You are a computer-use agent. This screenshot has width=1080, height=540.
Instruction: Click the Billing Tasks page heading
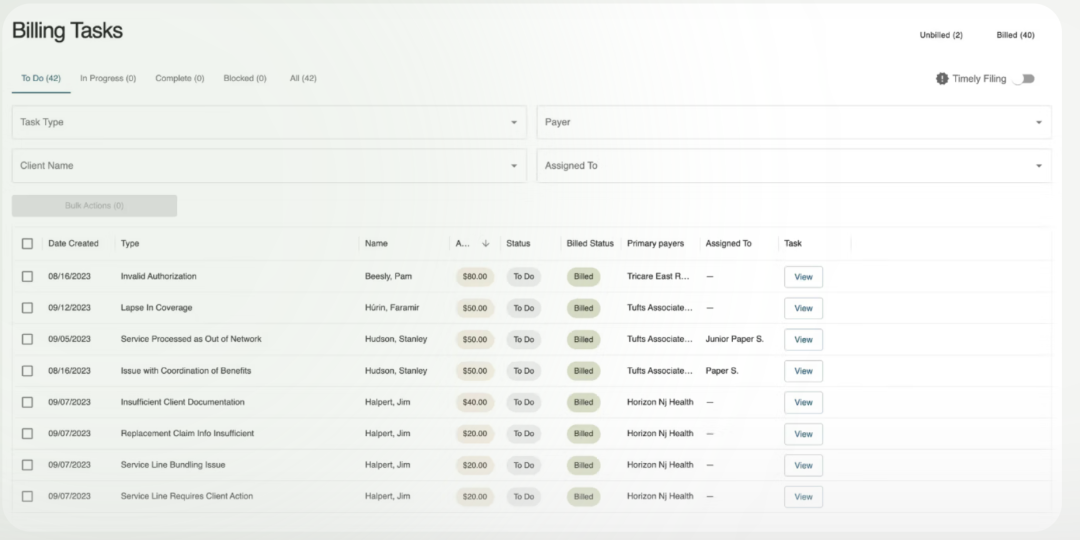[68, 31]
